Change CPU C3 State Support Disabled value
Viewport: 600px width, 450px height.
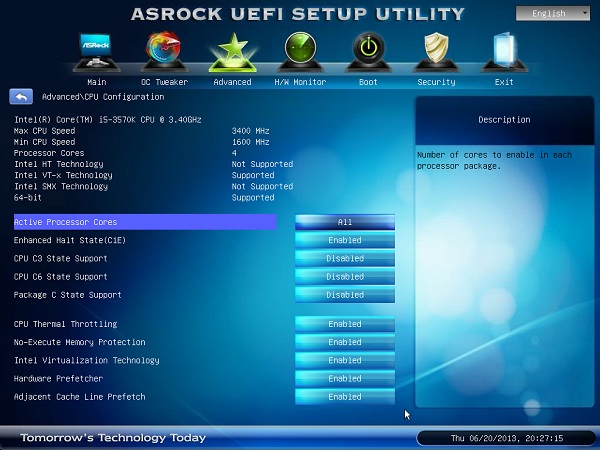345,258
